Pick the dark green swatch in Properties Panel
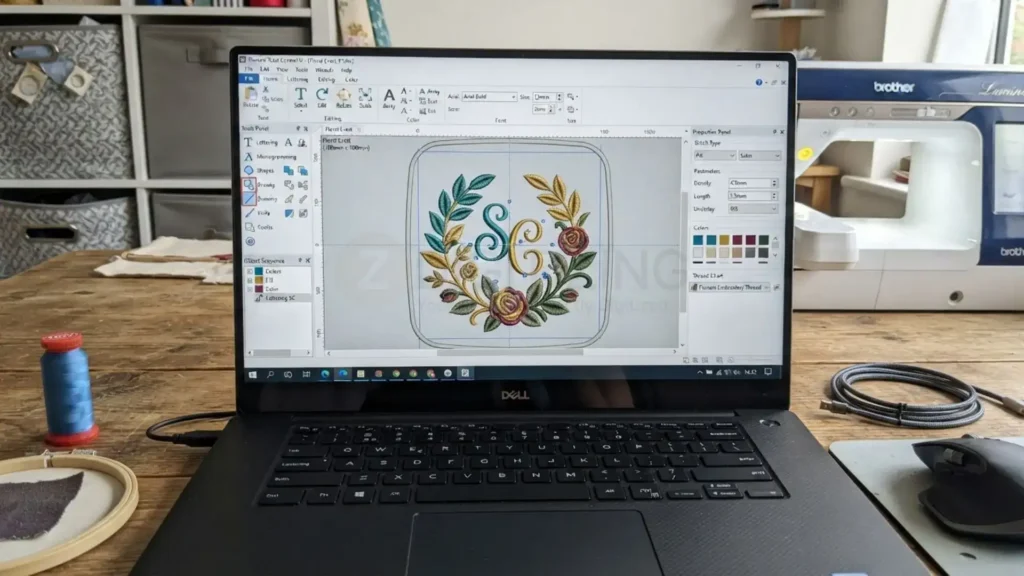This screenshot has height=576, width=1024. click(x=763, y=240)
